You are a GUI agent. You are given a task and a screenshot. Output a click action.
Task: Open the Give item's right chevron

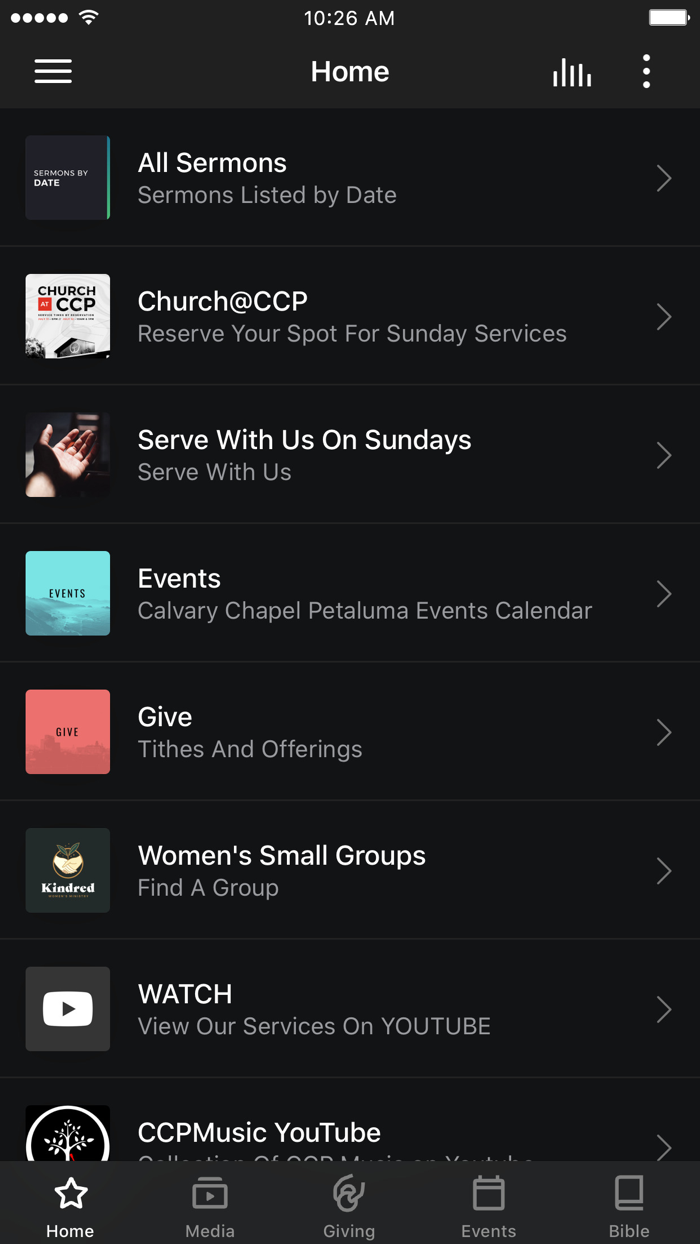click(663, 732)
